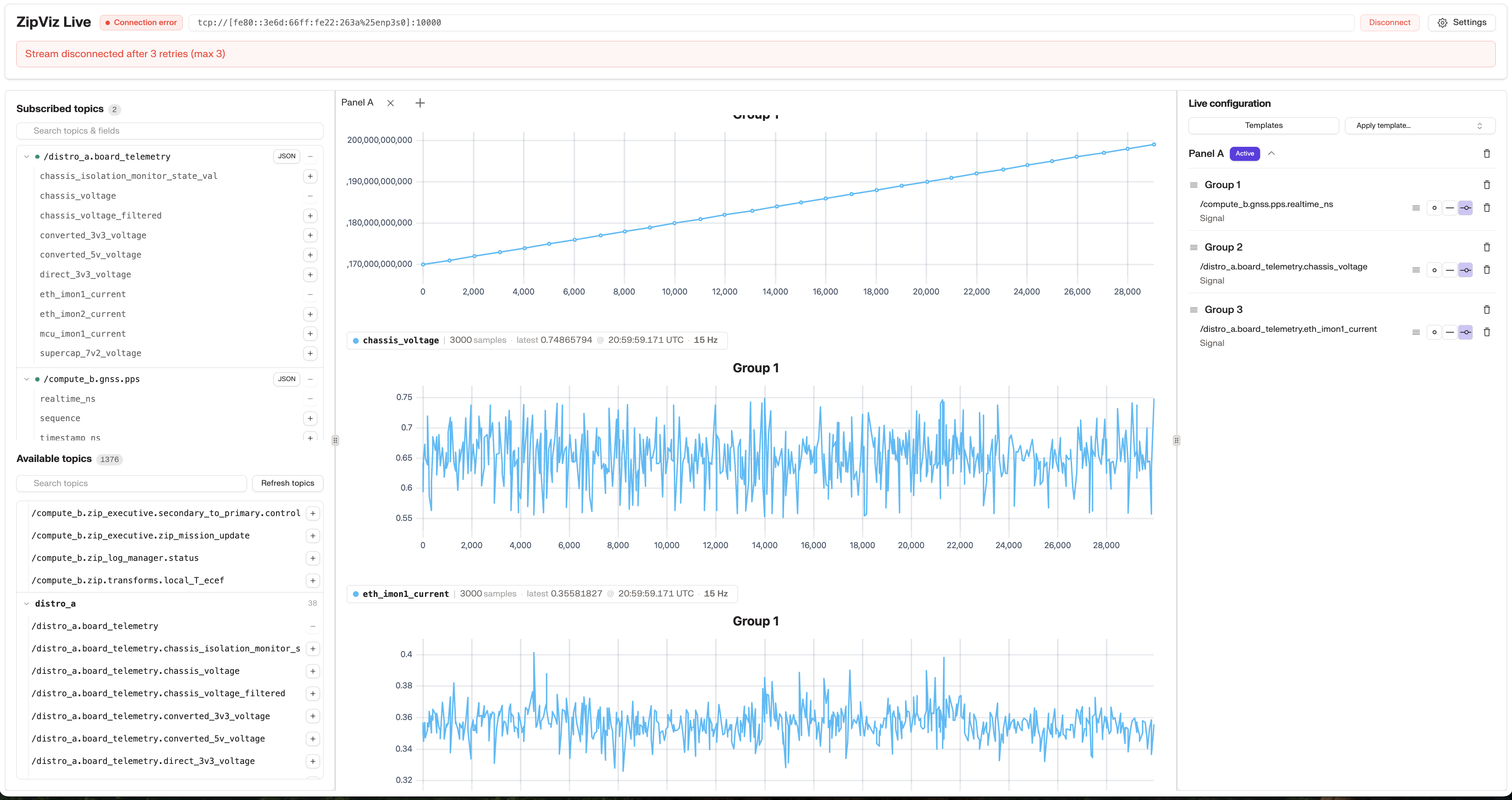Viewport: 1512px width, 800px height.
Task: Remove the eth_imon1_current signal from Group 3
Action: [x=1486, y=332]
